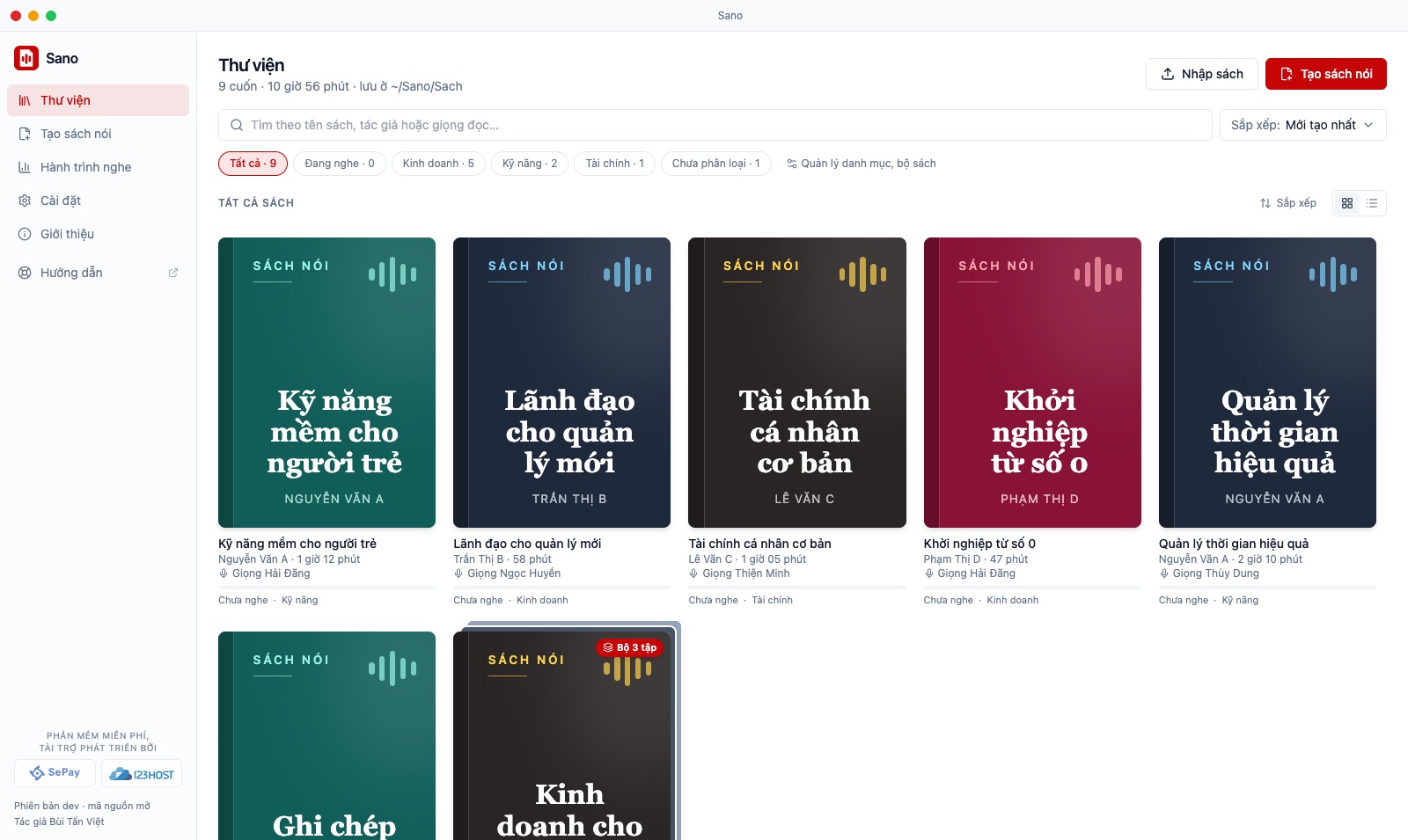Open the Quản lý thời gian hiệu quả cover

pyautogui.click(x=1267, y=383)
